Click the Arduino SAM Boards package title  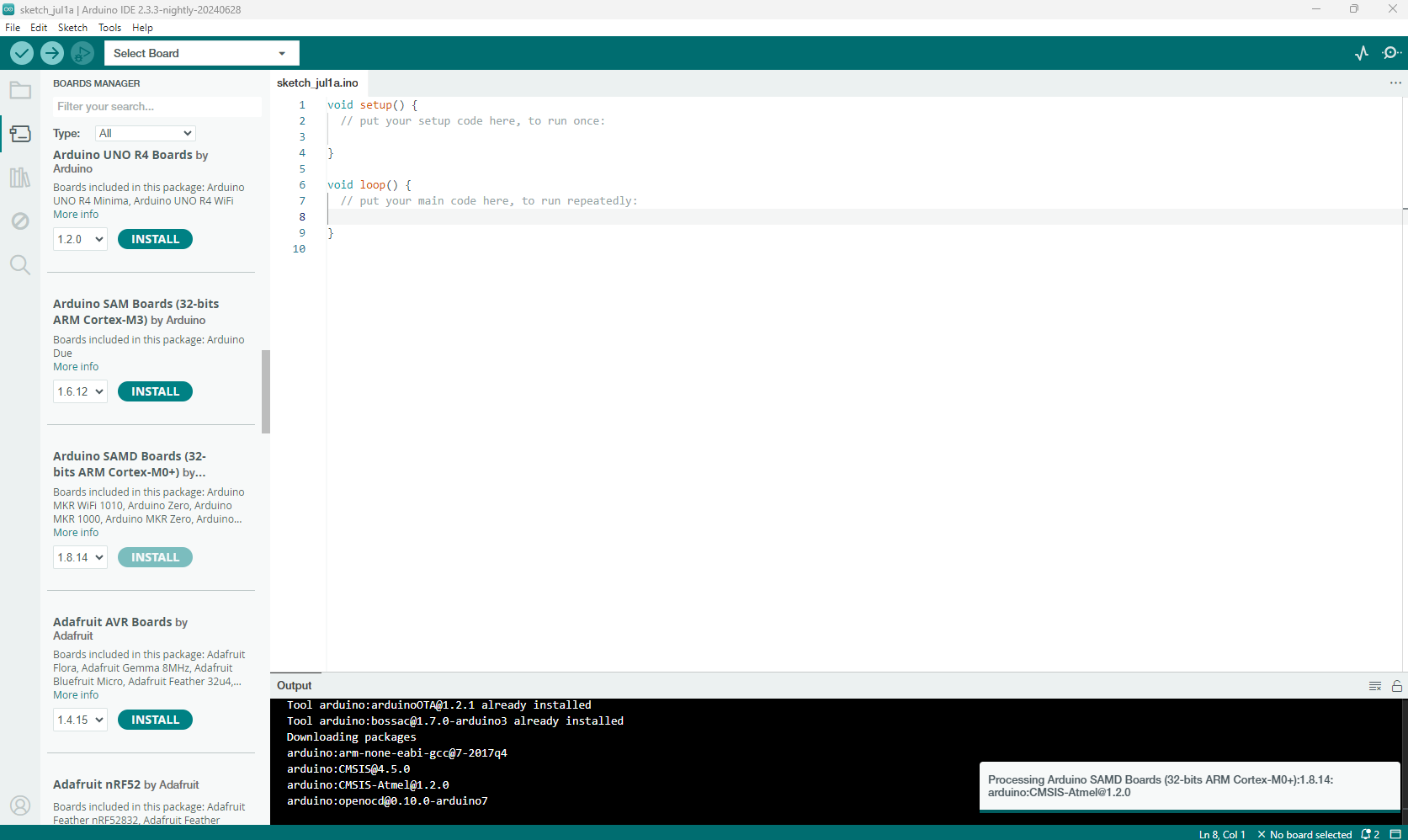click(x=136, y=311)
